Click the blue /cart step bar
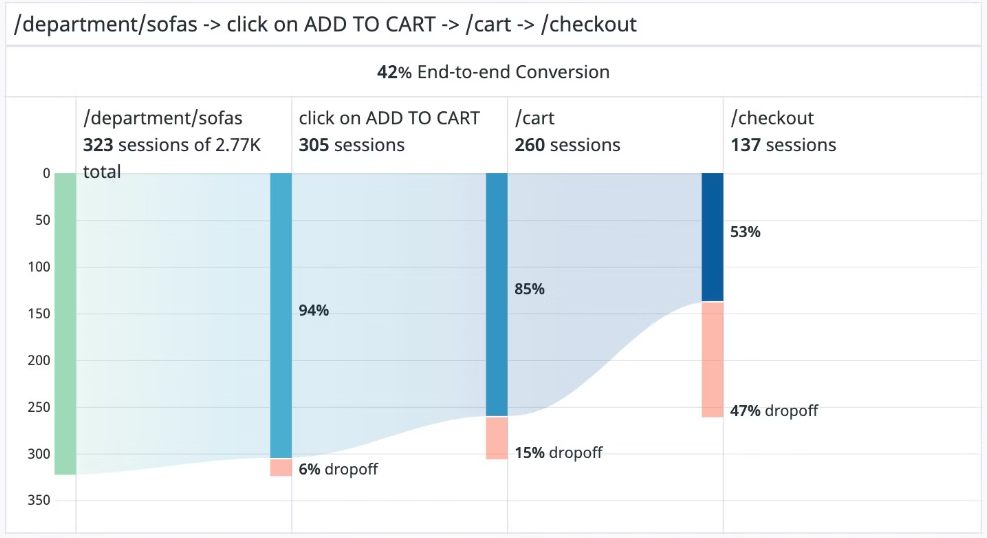987x538 pixels. pos(497,294)
